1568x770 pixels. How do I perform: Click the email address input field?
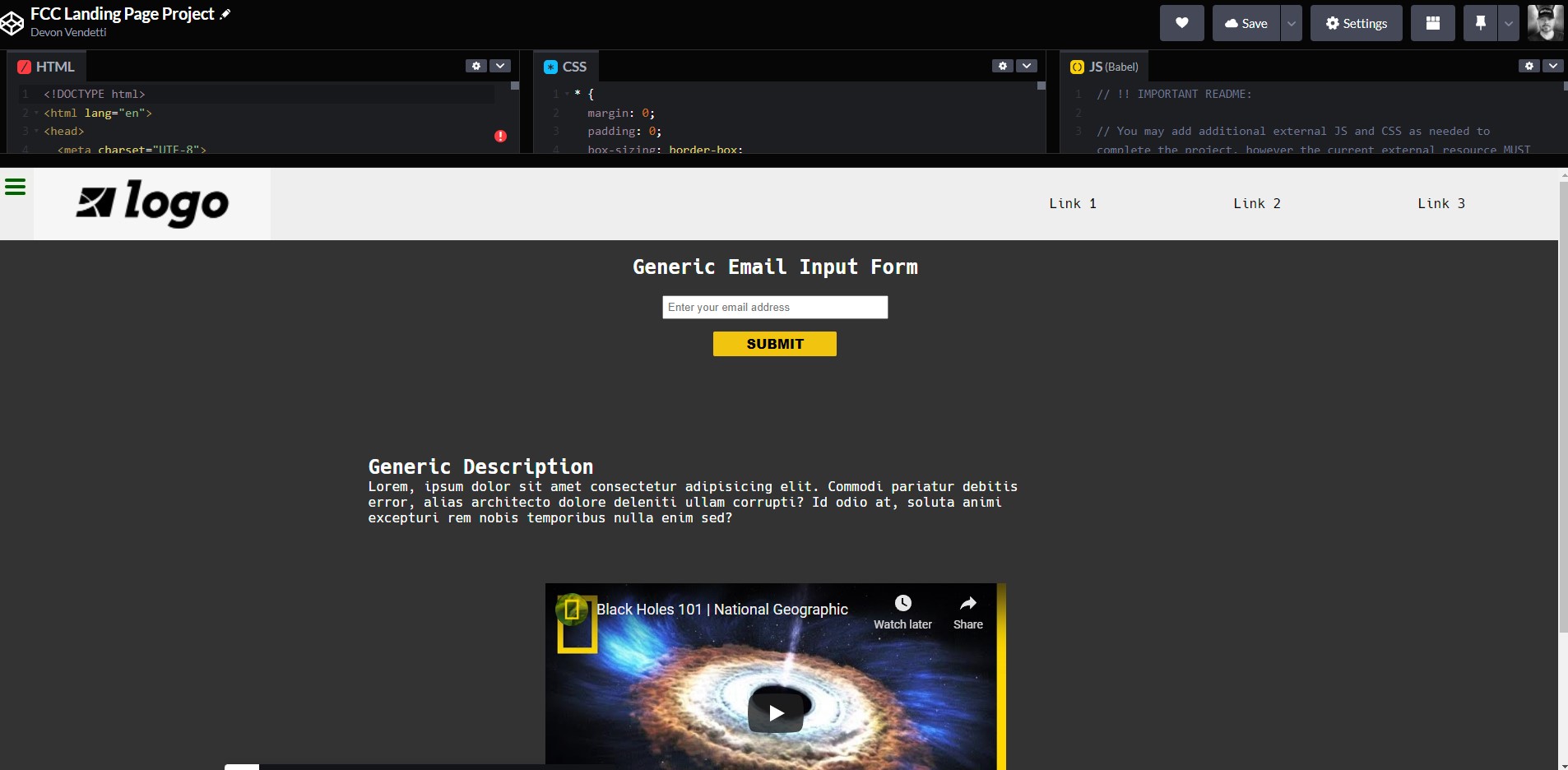(774, 308)
